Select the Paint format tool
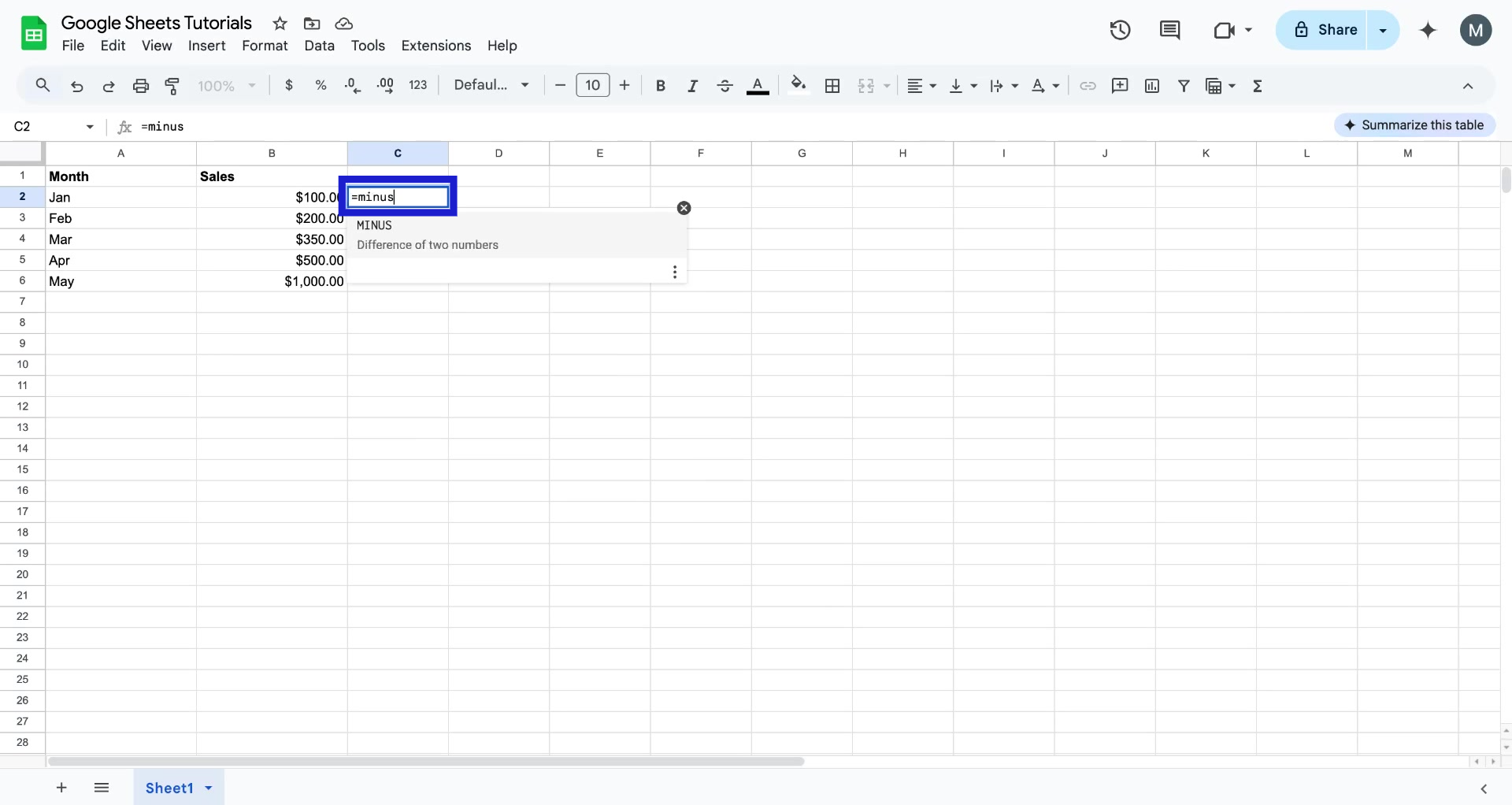 172,85
